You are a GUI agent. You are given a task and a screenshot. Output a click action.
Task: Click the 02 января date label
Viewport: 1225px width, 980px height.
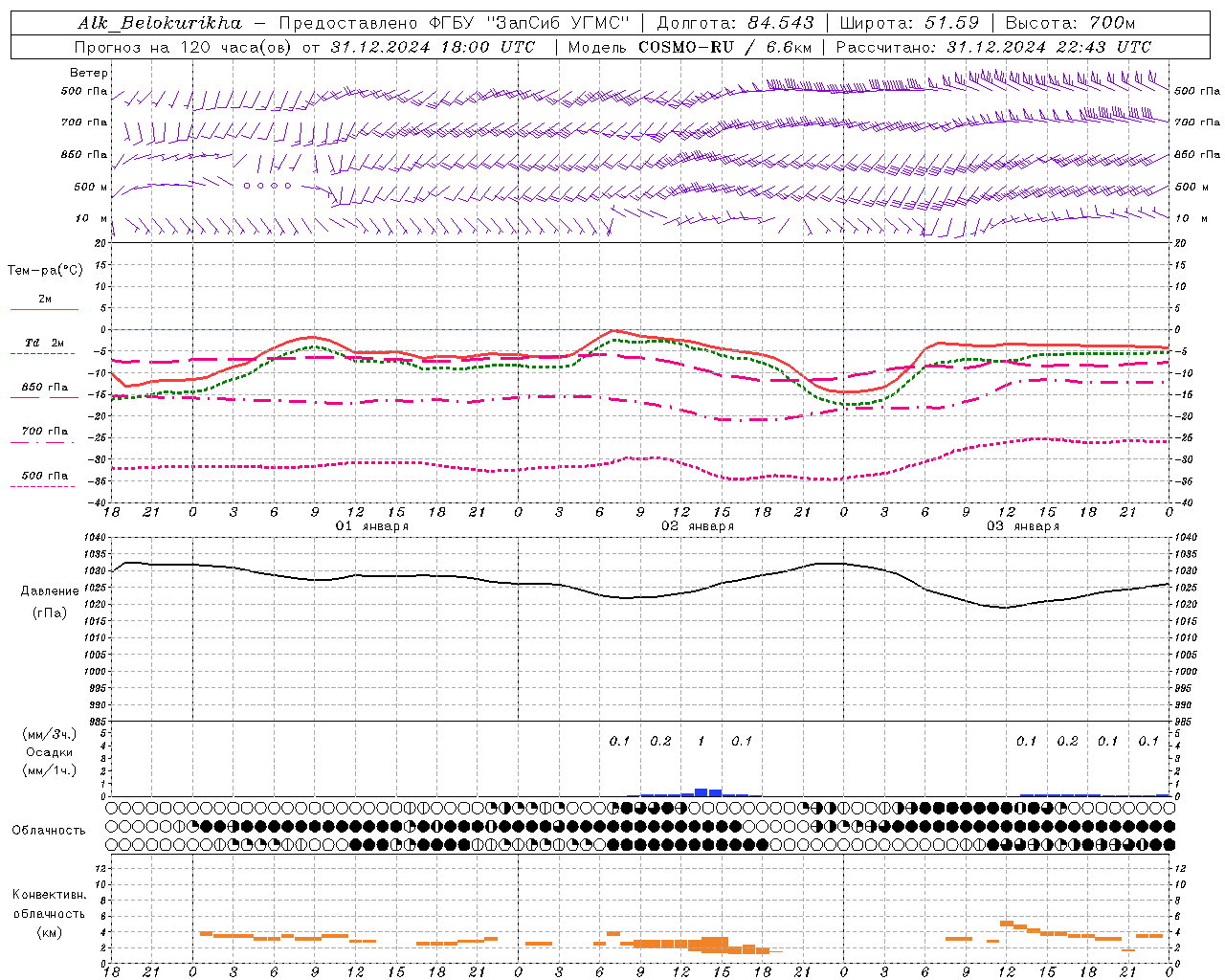click(698, 526)
